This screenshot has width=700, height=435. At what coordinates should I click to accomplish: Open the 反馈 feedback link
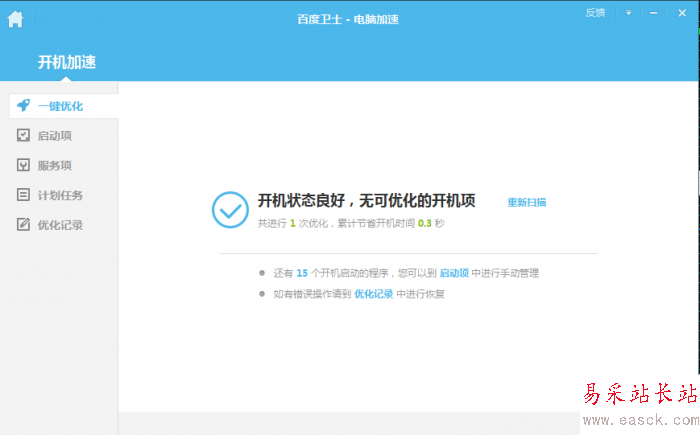595,13
